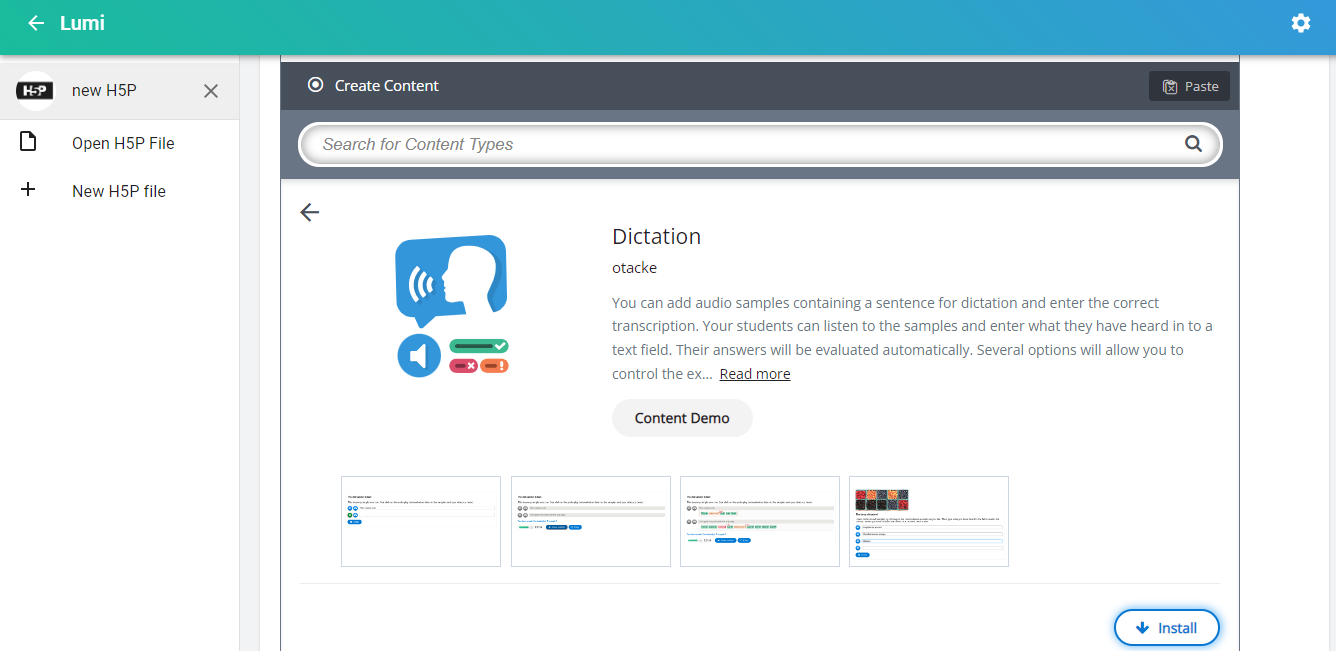This screenshot has height=651, width=1336.
Task: Select Open H5P File menu item
Action: point(123,143)
